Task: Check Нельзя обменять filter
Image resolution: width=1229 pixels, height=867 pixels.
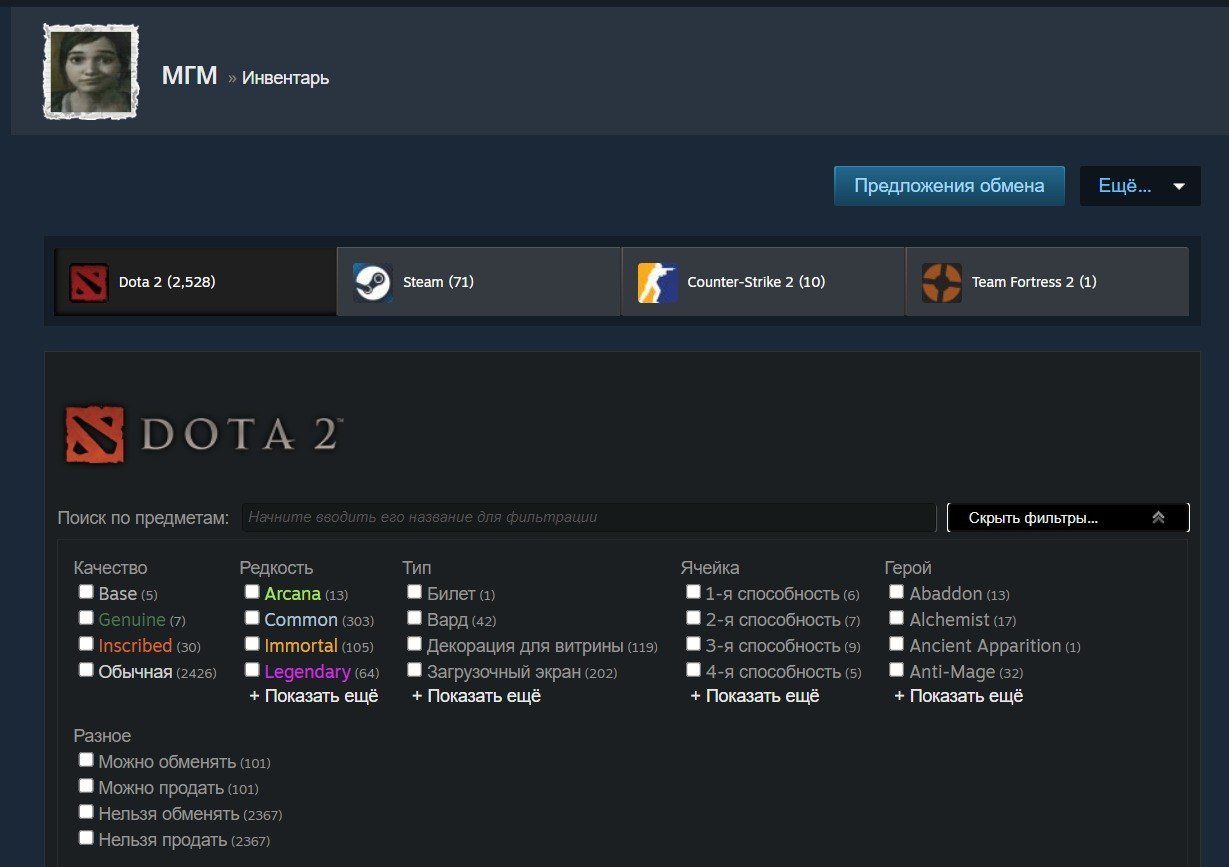Action: [87, 812]
